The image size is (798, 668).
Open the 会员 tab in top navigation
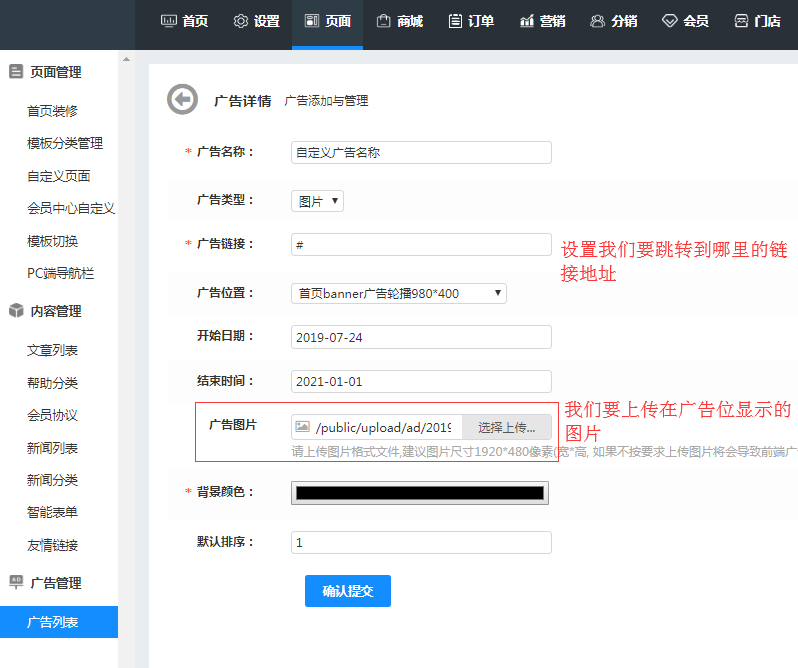[685, 21]
